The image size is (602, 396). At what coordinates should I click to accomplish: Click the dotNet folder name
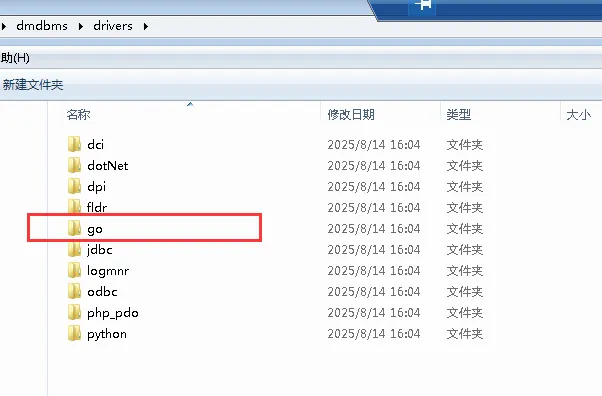pos(108,166)
